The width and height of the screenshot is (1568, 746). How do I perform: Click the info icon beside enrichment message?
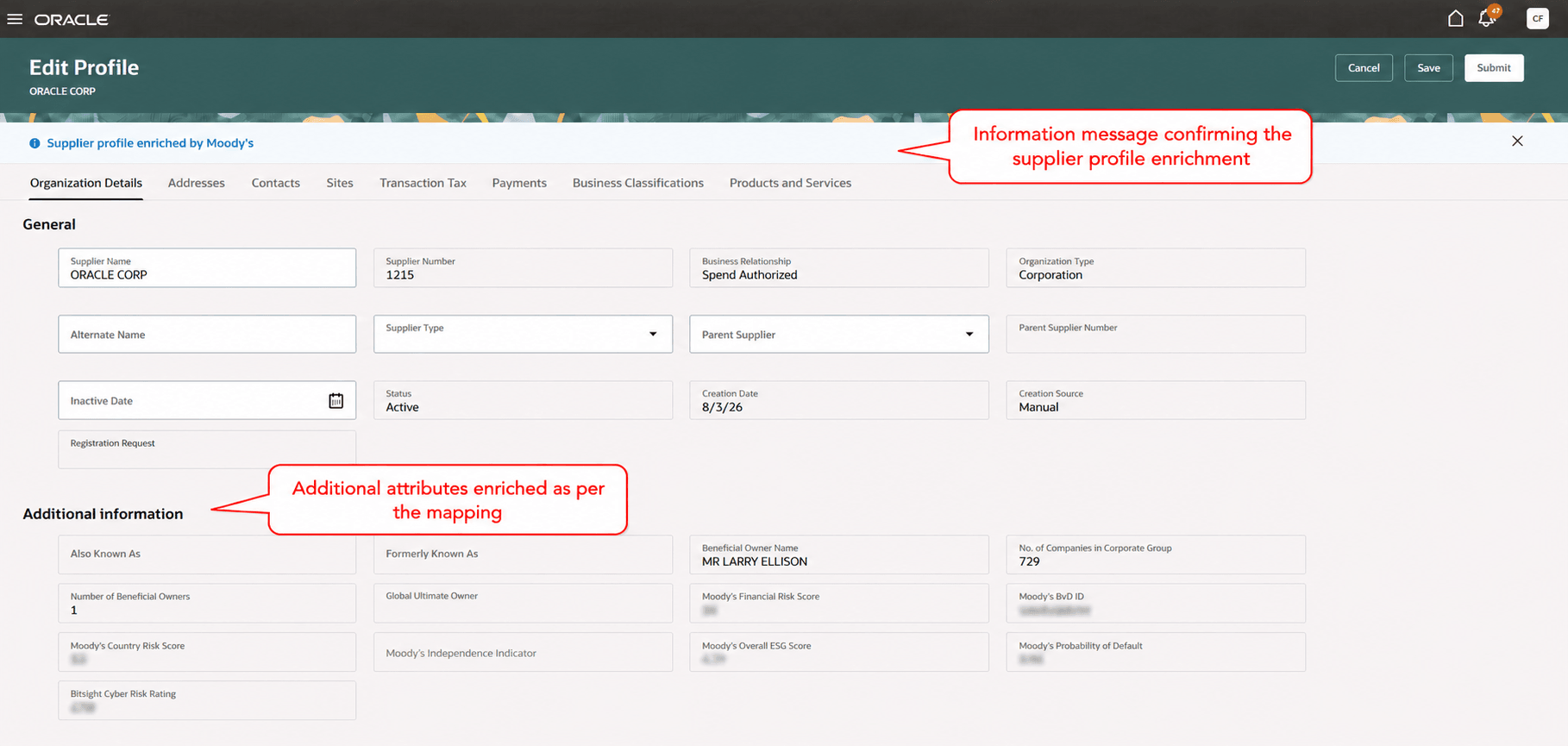(x=34, y=143)
